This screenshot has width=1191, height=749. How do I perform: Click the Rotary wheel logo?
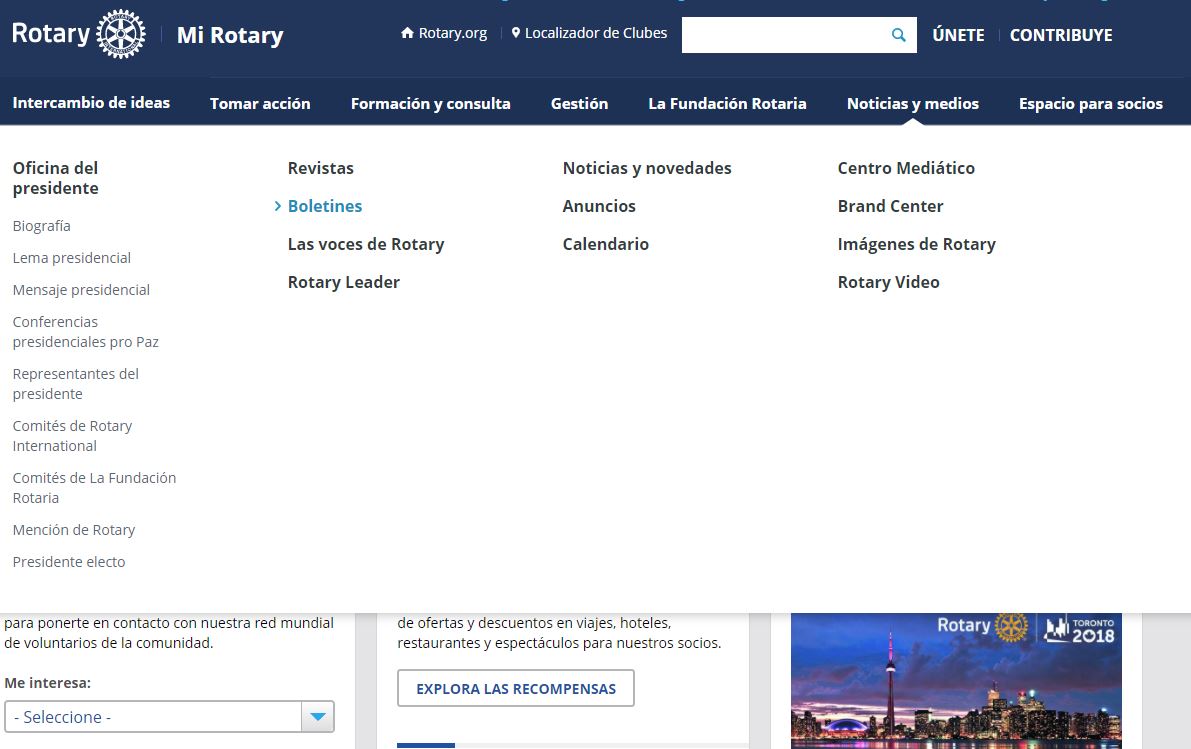tap(121, 34)
